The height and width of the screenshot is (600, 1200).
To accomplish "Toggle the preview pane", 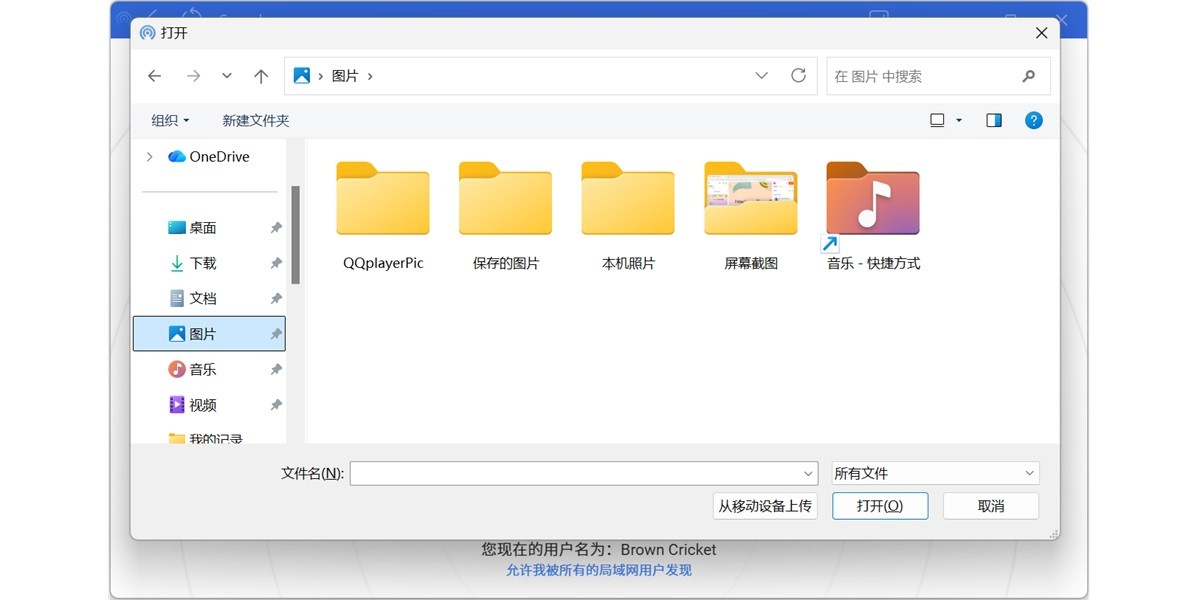I will [x=992, y=119].
